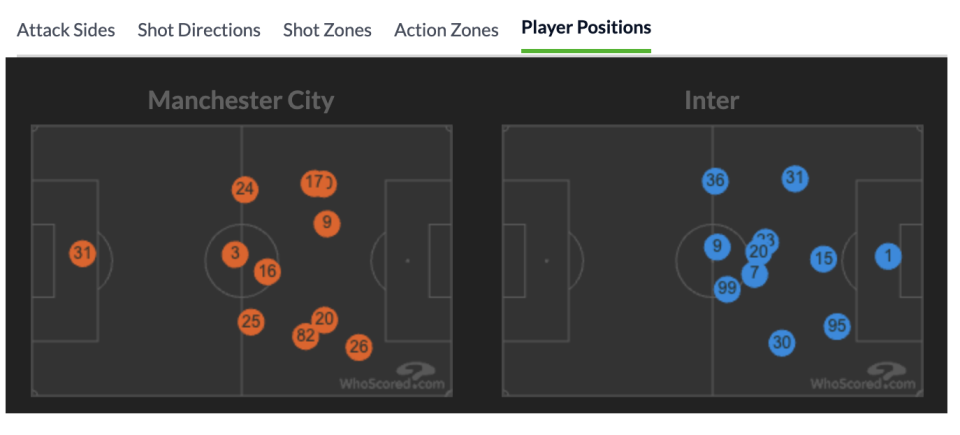Select Inter player marker 36
960x435 pixels.
click(715, 181)
